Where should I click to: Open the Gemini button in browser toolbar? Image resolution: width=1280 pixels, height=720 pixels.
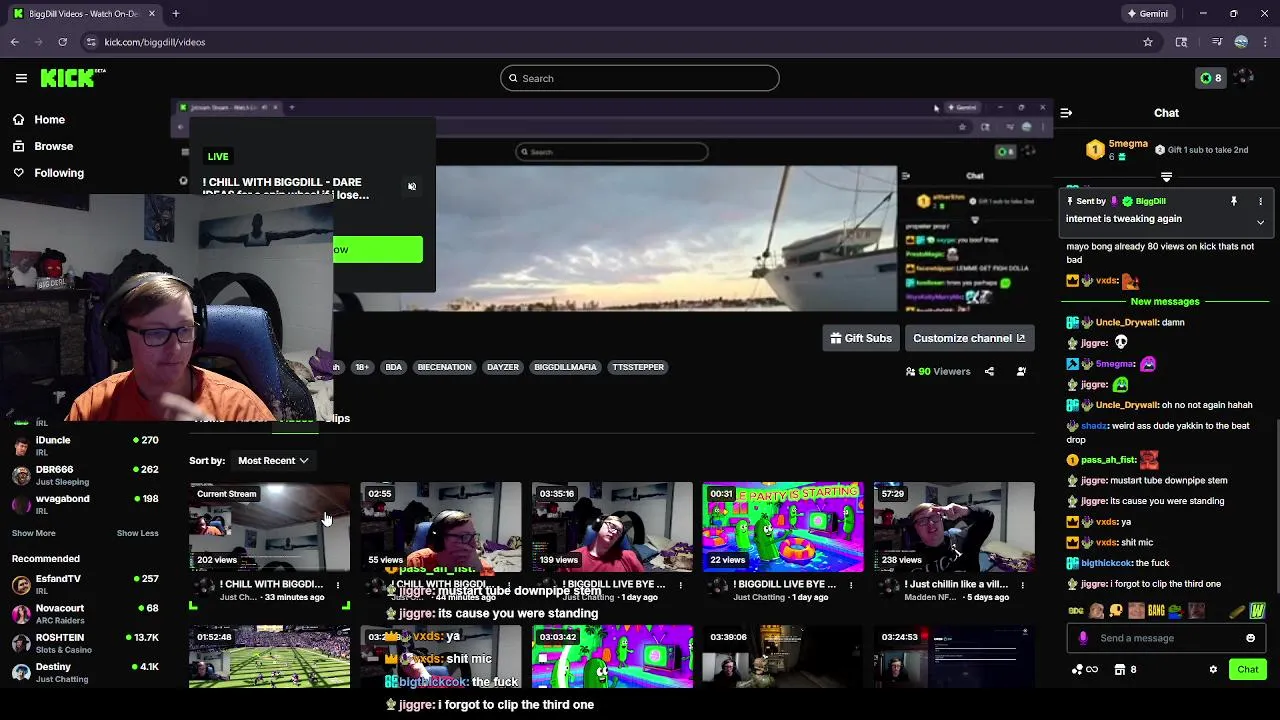1147,14
